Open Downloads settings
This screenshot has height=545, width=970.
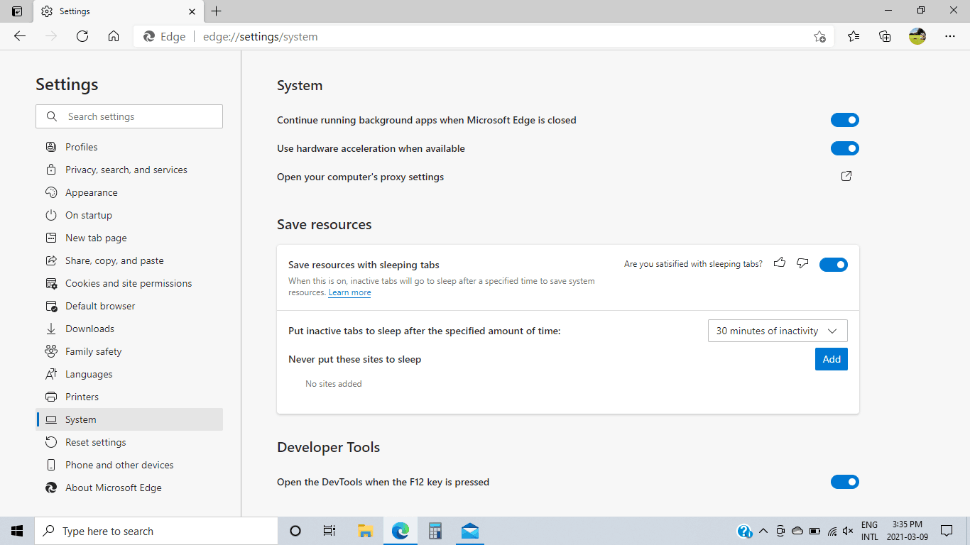[129, 328]
